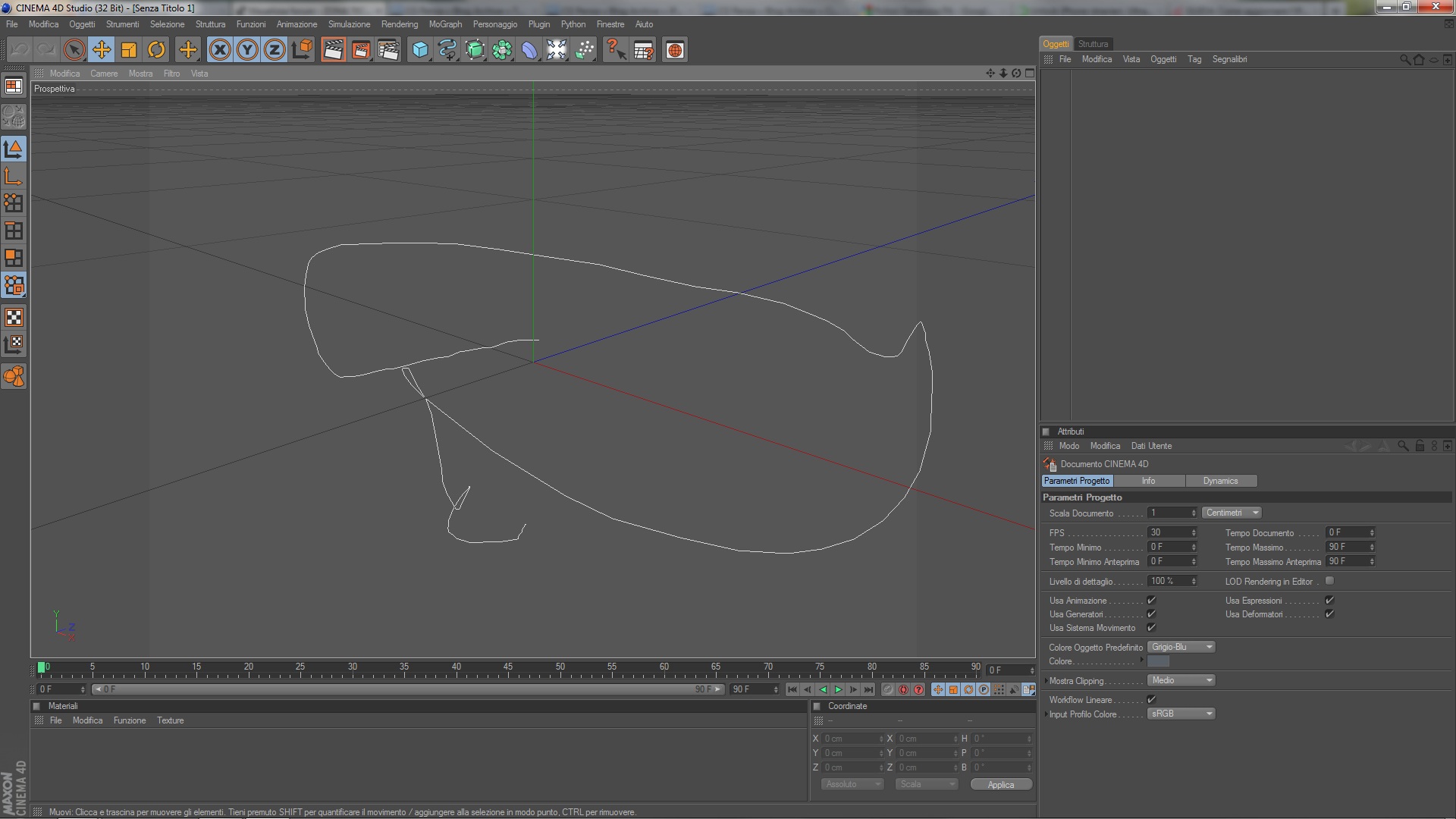
Task: Click the Applica button
Action: (1001, 785)
